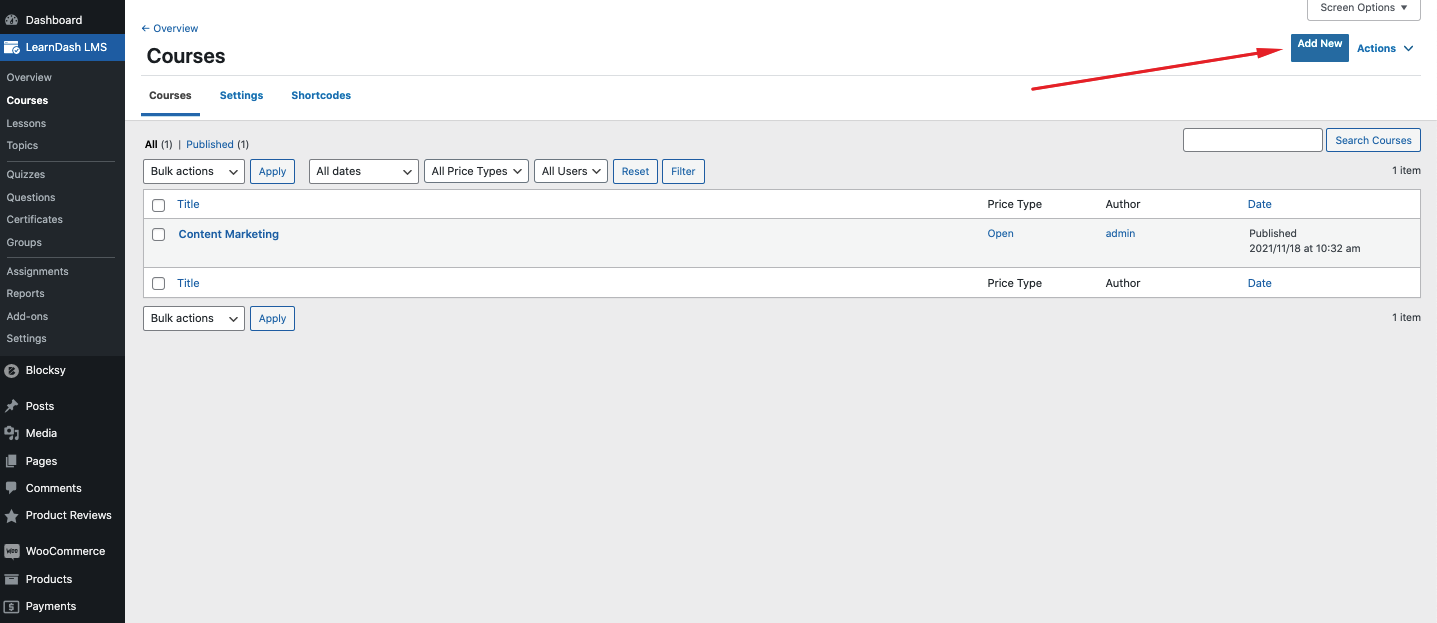Screen dimensions: 1437x623
Task: Open WooCommerce via its sidebar icon
Action: pos(11,551)
